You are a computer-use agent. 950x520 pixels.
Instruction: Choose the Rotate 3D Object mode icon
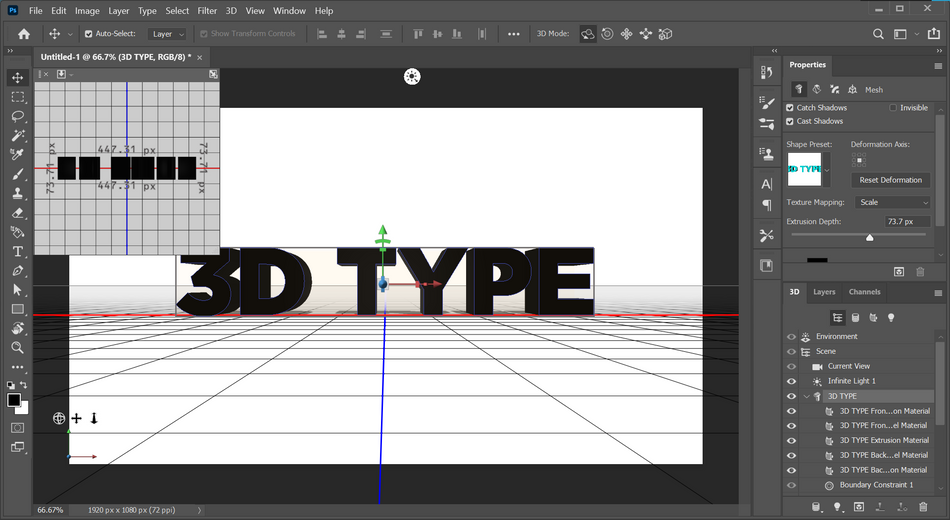[x=588, y=34]
